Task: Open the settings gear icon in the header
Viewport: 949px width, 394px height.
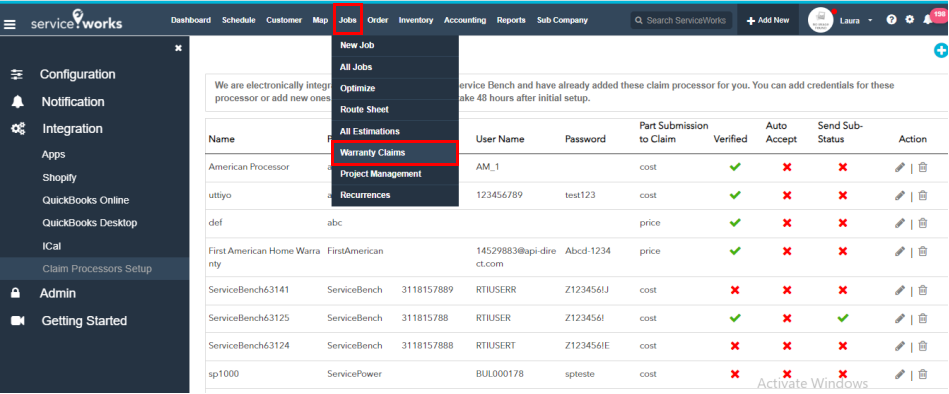Action: pos(909,19)
